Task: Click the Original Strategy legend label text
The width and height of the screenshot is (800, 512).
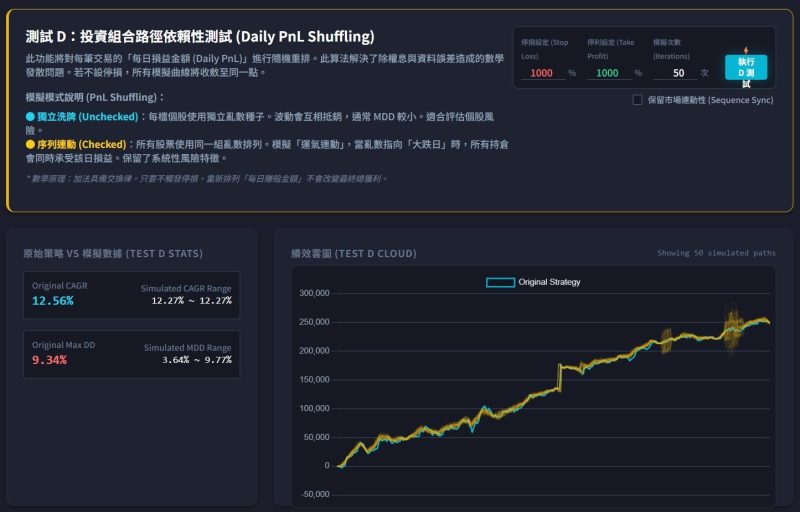Action: pyautogui.click(x=549, y=282)
